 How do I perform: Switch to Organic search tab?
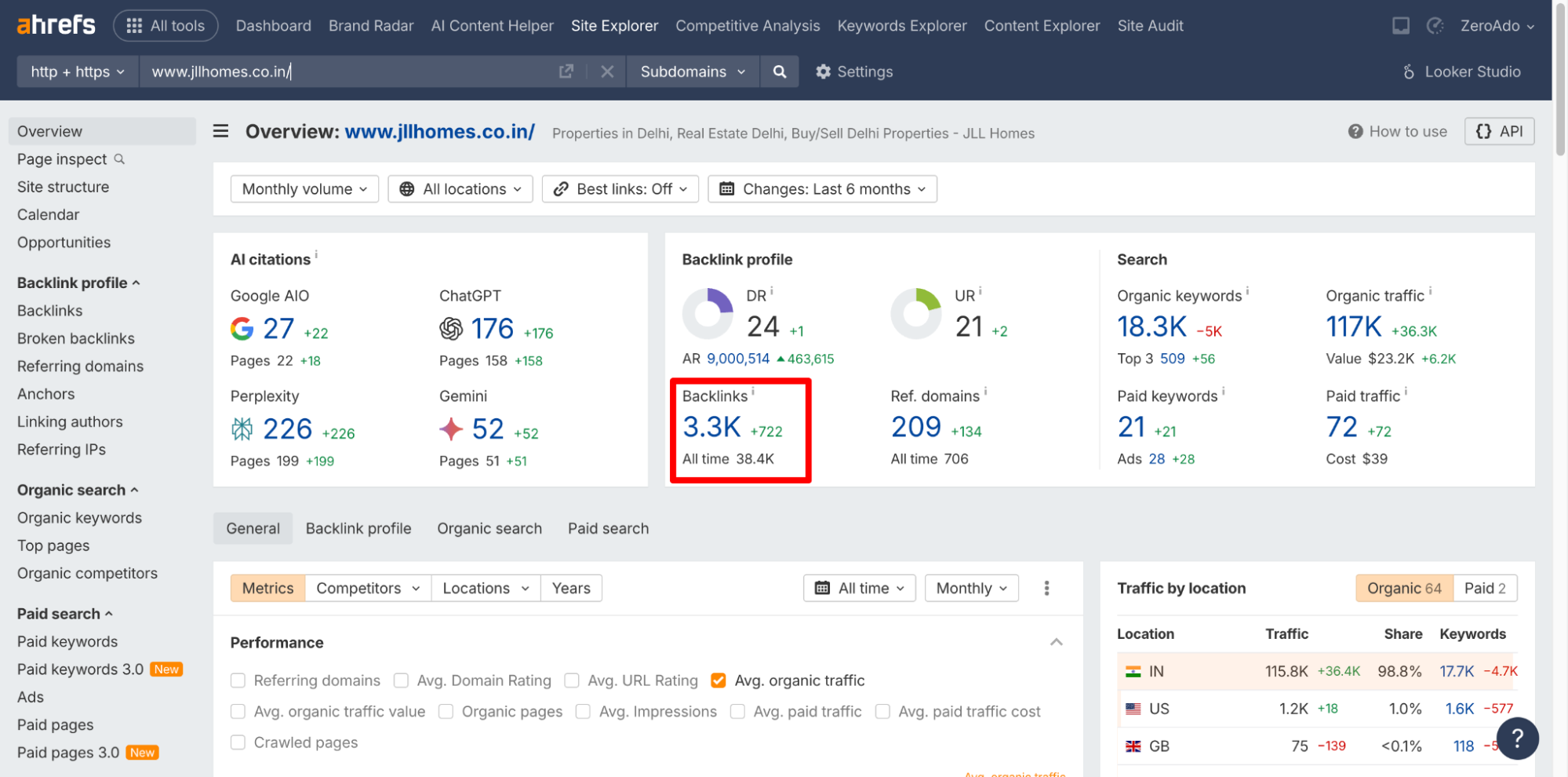click(x=489, y=528)
